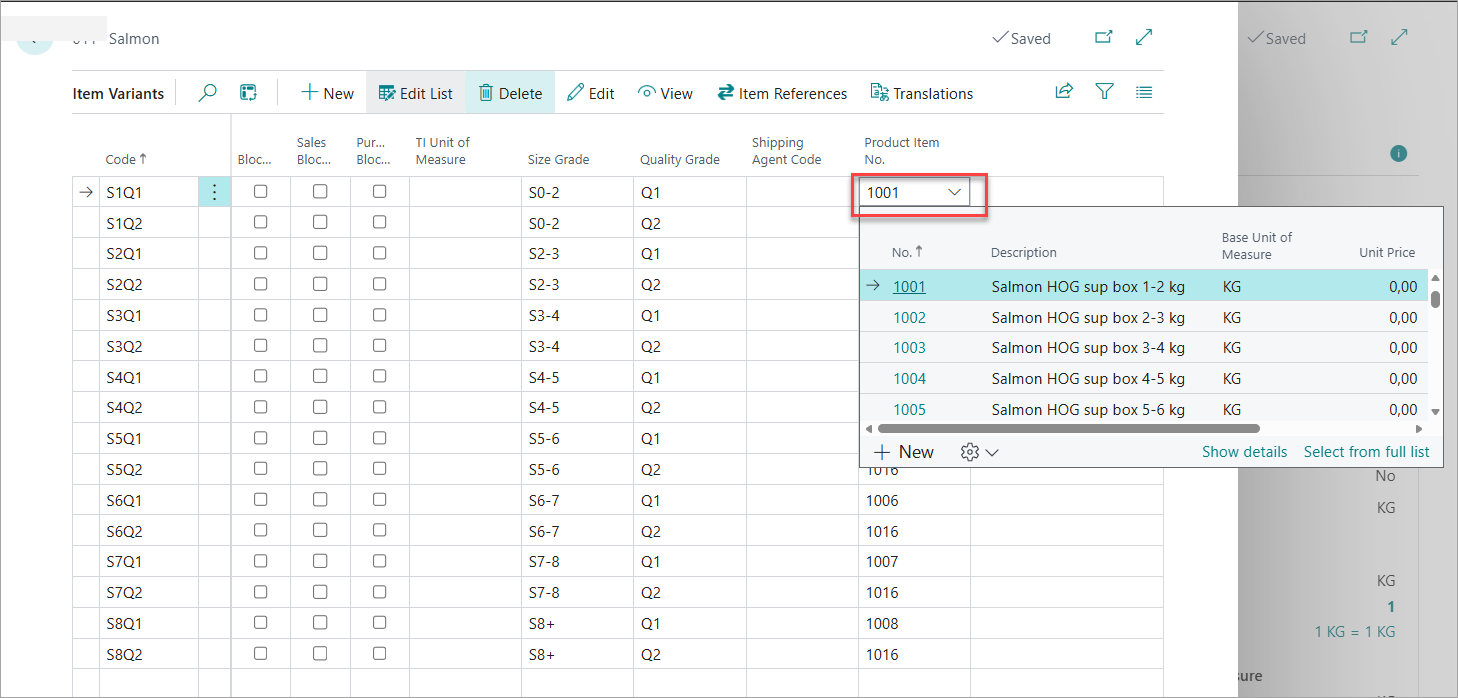Click Salmon HOG sup box 2-3 kg
This screenshot has height=698, width=1458.
pos(1088,318)
